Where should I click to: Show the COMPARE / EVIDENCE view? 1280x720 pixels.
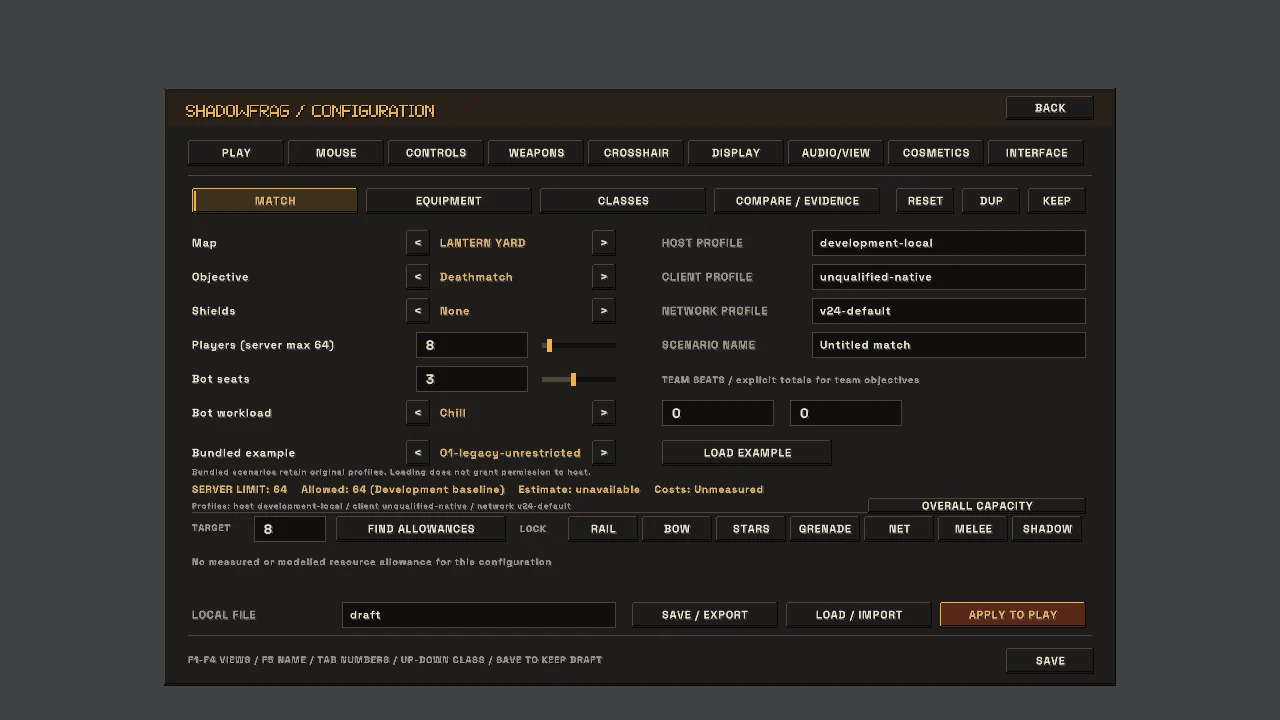(x=797, y=201)
